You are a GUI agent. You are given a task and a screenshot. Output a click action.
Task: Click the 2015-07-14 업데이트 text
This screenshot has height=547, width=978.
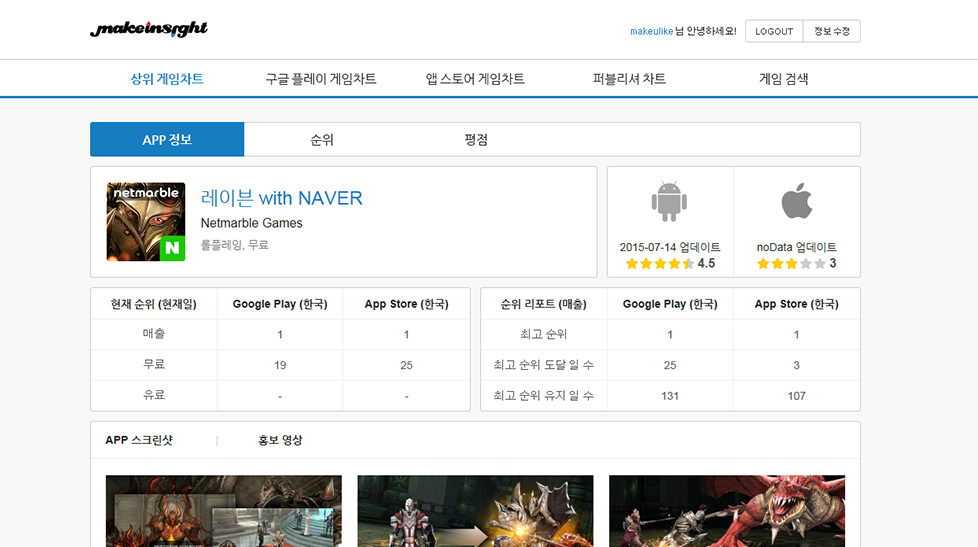(x=670, y=247)
